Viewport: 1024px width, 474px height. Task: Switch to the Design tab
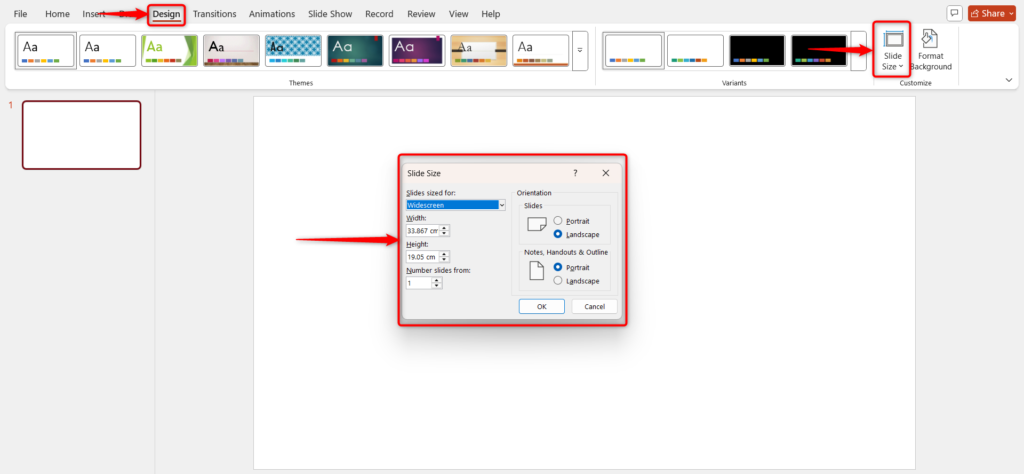(167, 14)
